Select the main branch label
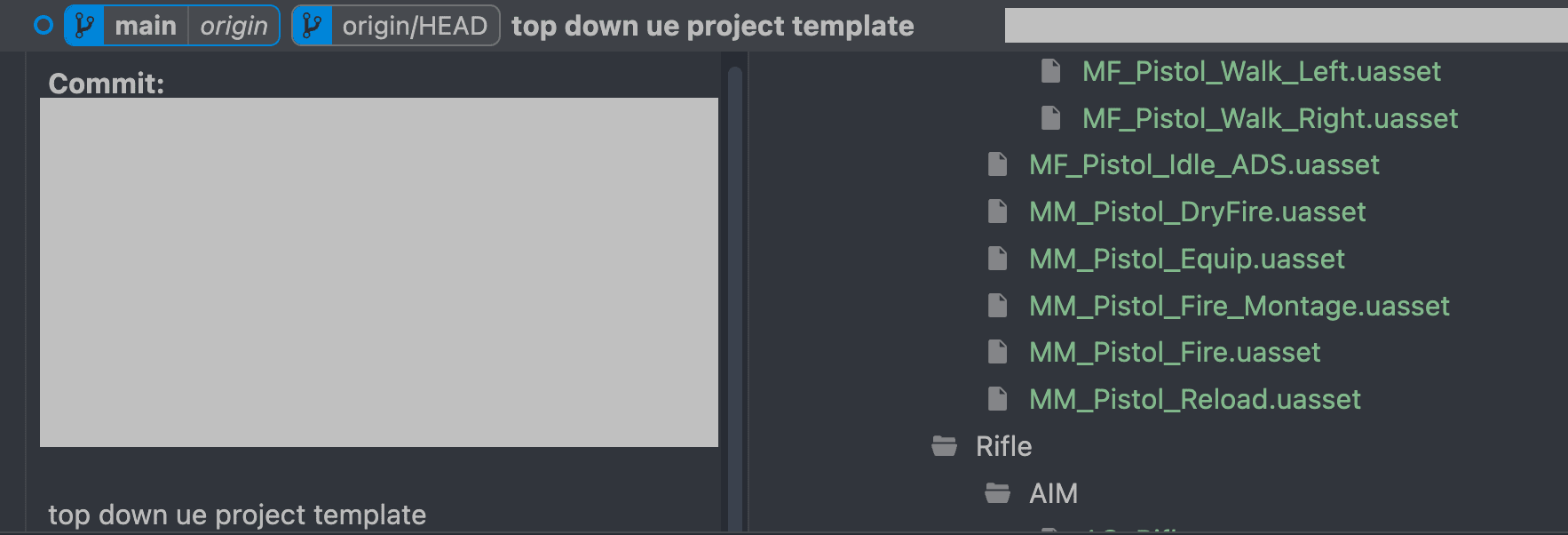1568x535 pixels. tap(146, 26)
